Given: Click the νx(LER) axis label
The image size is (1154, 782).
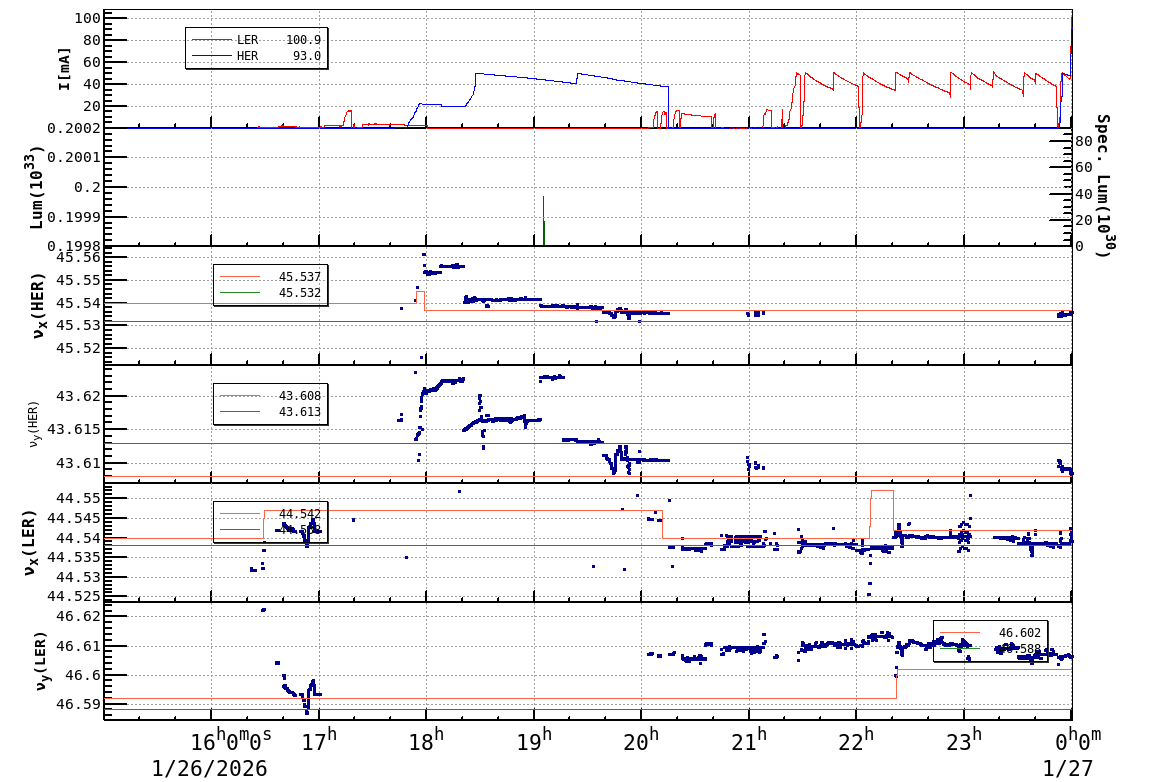Looking at the screenshot, I should click(29, 542).
